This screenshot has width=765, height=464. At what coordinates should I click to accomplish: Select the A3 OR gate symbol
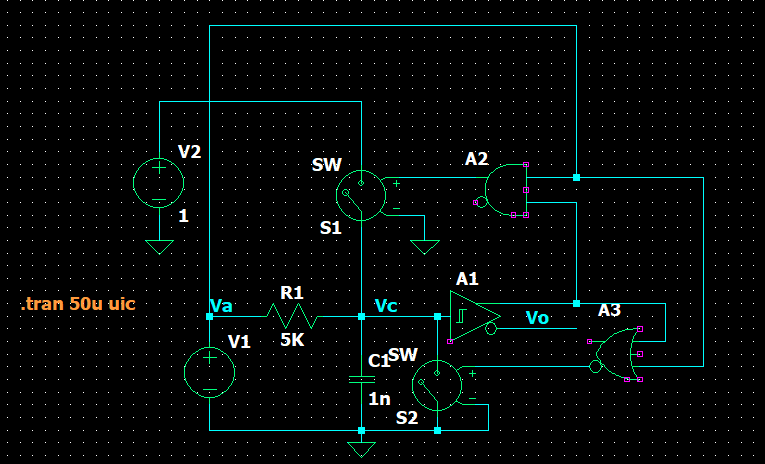(x=619, y=354)
